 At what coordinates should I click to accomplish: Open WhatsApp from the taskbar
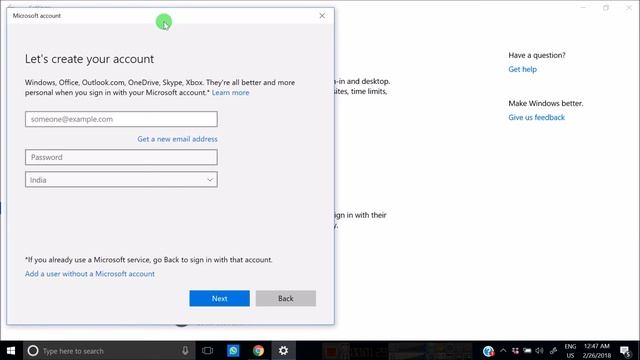tap(233, 351)
